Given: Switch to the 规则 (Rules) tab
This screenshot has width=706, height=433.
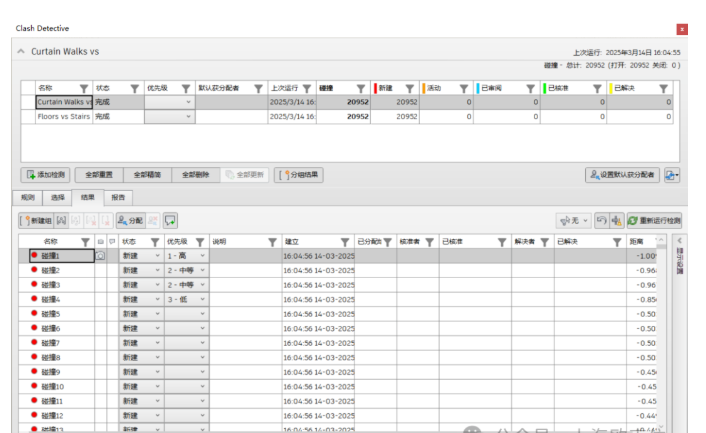Looking at the screenshot, I should pyautogui.click(x=27, y=198).
